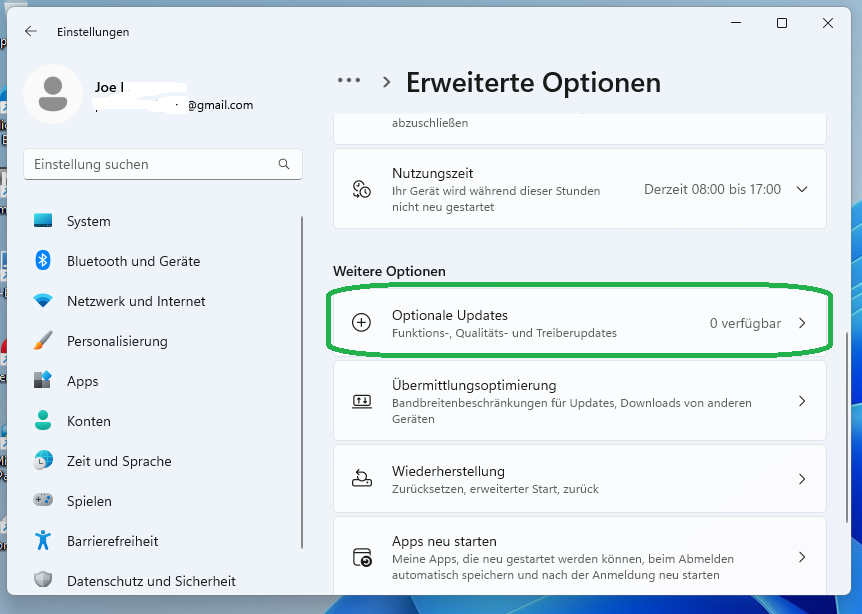Click the Datenschutz und Sicherheit shield icon
The image size is (862, 614).
[43, 581]
